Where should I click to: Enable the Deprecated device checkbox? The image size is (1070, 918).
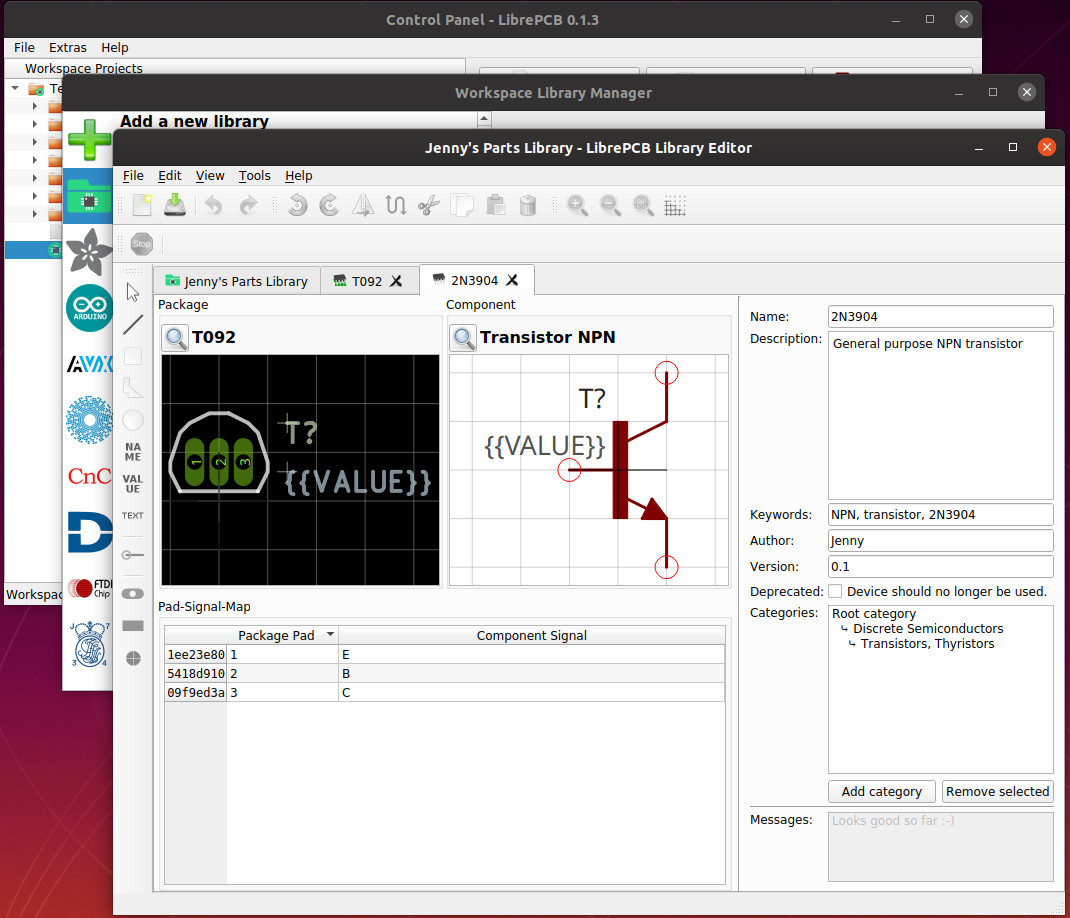836,591
